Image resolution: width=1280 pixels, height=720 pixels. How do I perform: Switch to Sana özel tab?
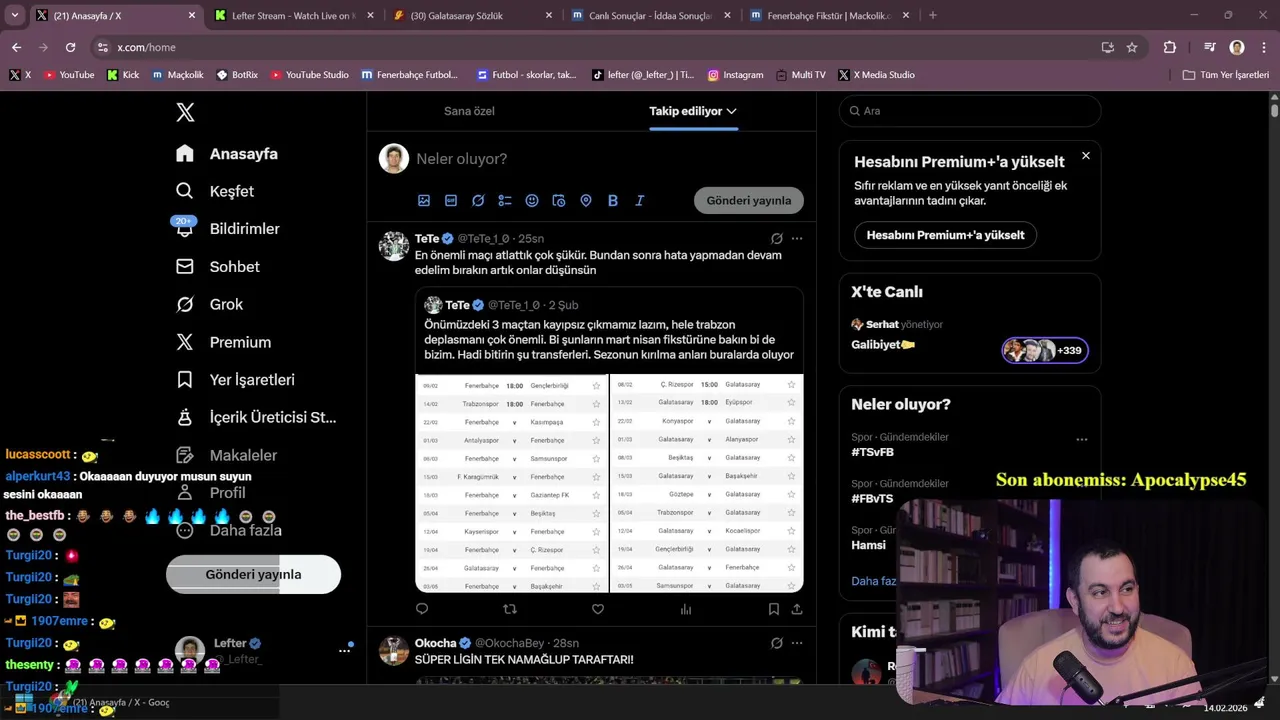coord(469,111)
